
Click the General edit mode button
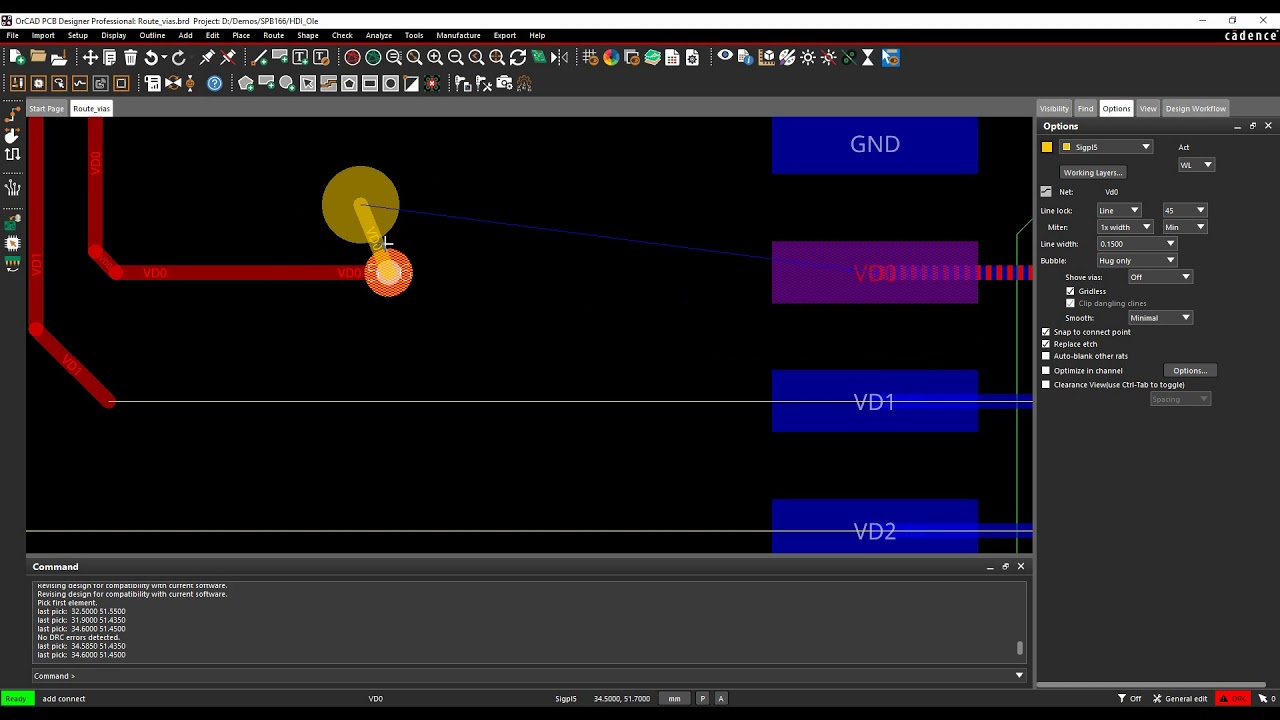coord(1180,699)
